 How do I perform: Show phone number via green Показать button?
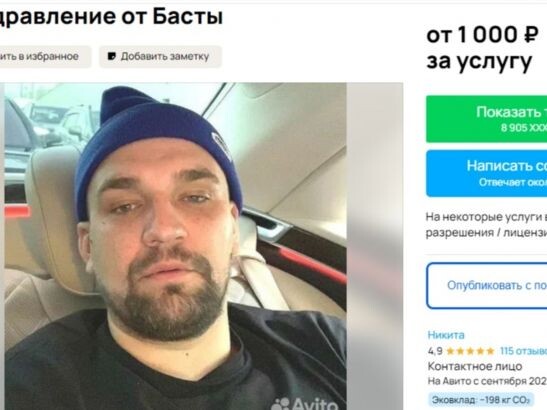point(486,119)
